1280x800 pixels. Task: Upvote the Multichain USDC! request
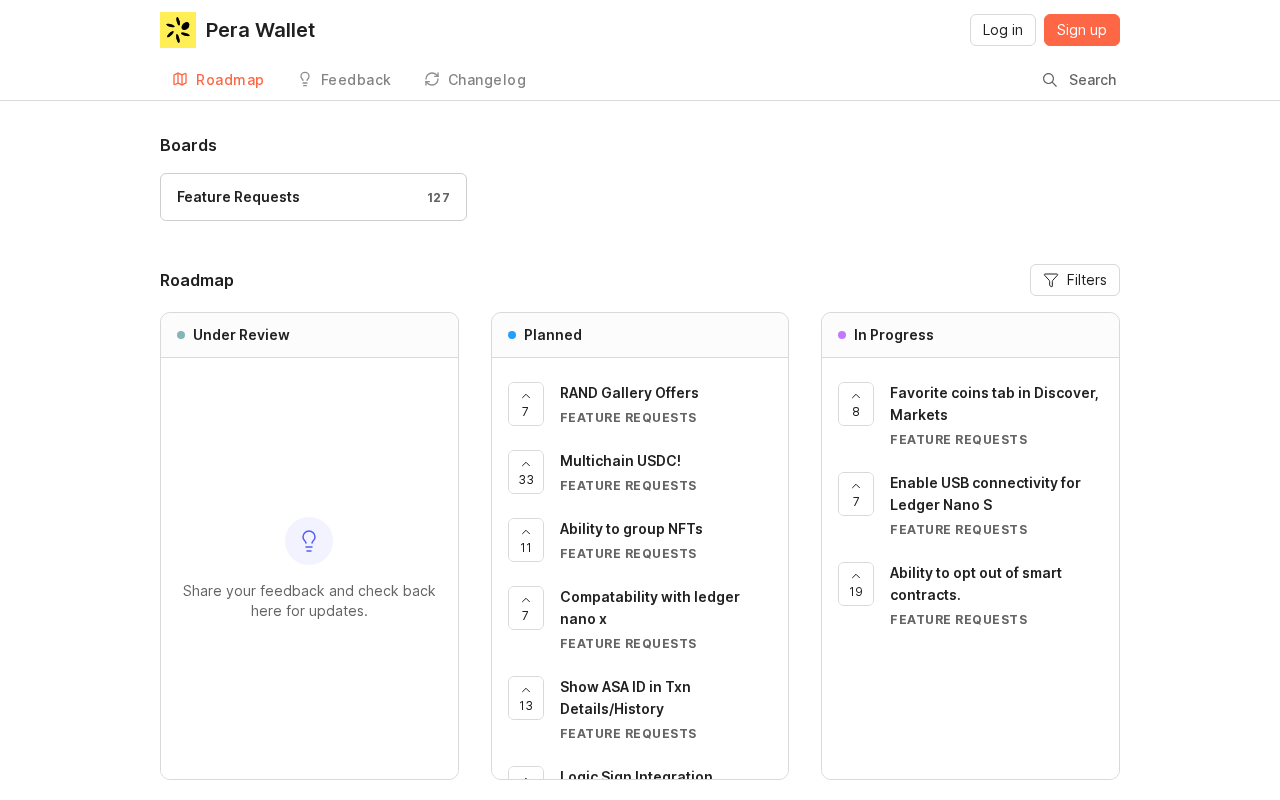[526, 472]
